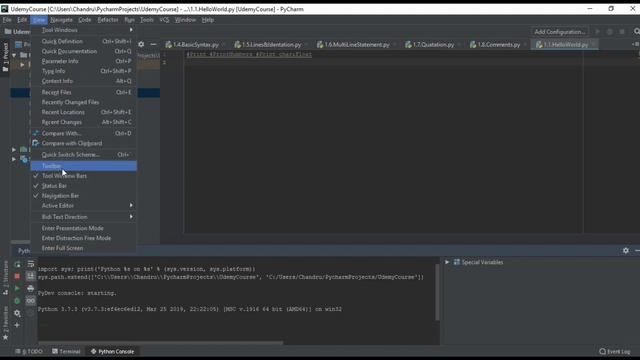The width and height of the screenshot is (640, 360).
Task: Open Python console settings gear
Action: 17,313
